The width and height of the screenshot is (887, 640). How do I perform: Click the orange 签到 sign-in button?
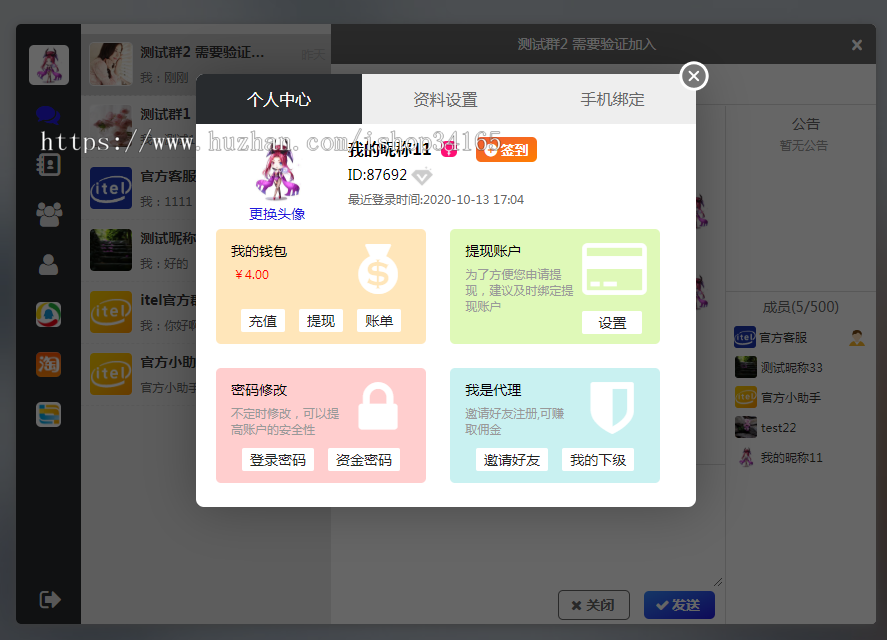point(505,147)
